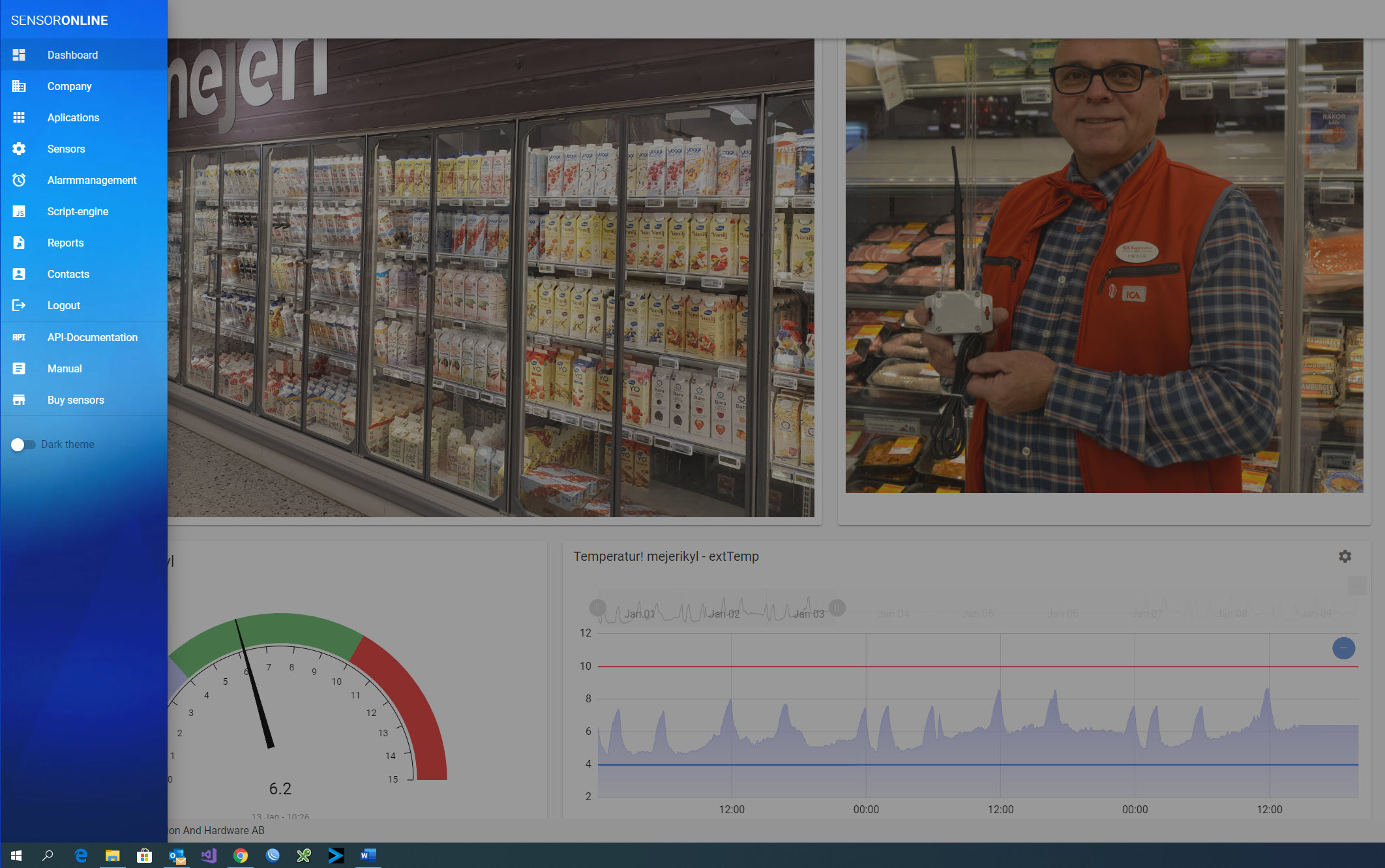
Task: Click the Aplications grid icon
Action: 19,117
